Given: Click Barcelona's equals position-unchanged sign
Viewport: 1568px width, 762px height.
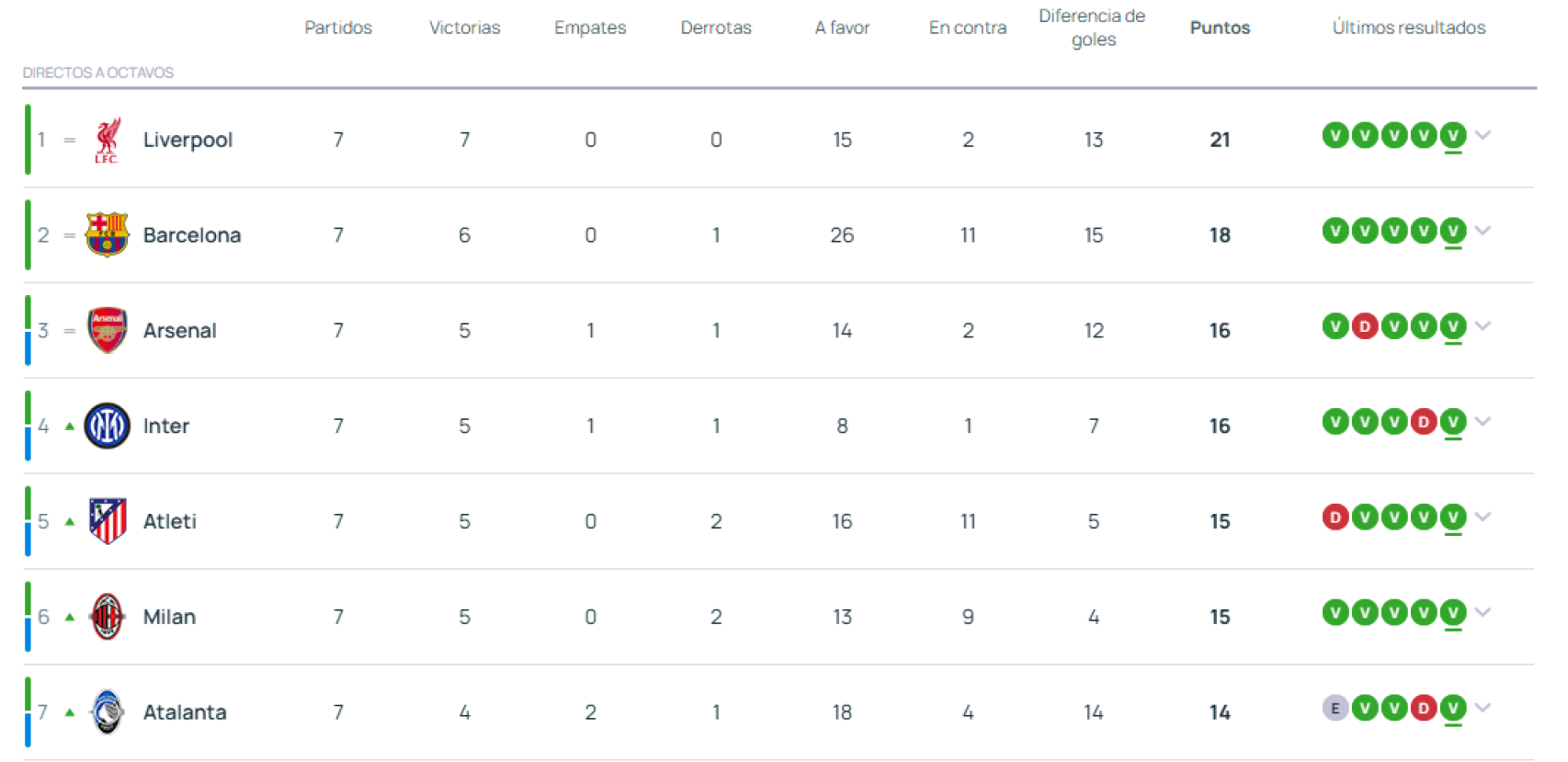Looking at the screenshot, I should 70,235.
